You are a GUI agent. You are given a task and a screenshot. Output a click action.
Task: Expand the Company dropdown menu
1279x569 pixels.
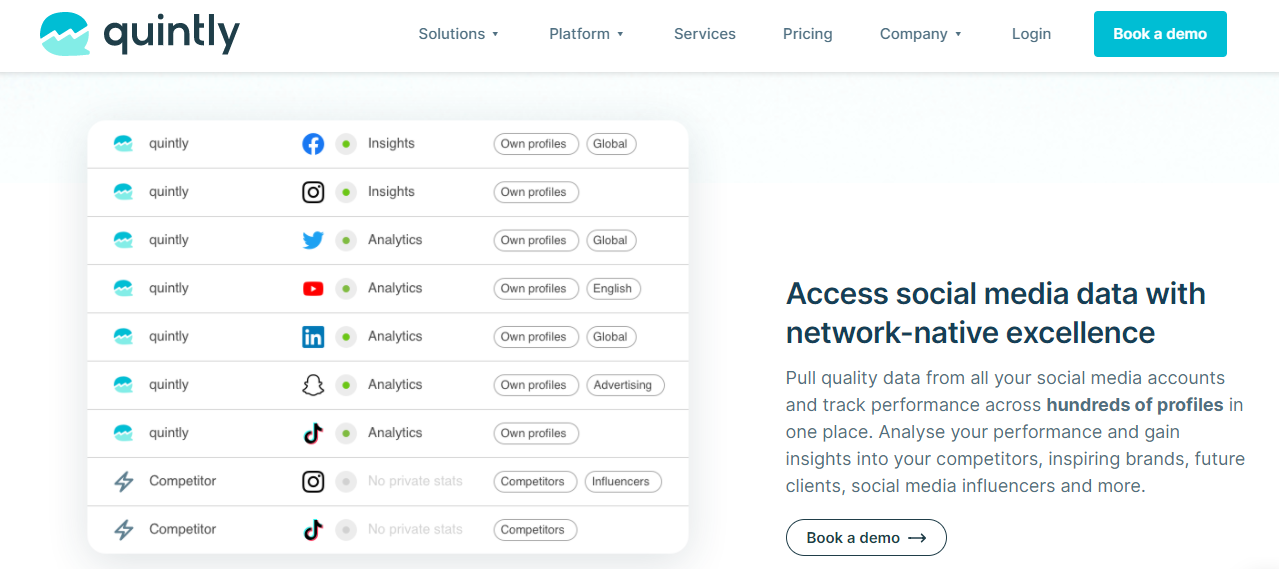[920, 34]
